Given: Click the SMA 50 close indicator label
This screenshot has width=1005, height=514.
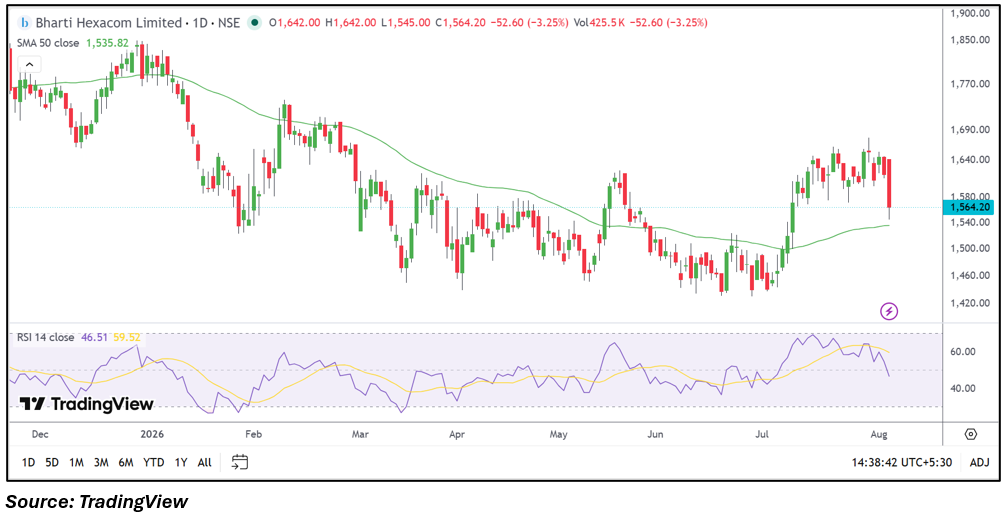Looking at the screenshot, I should tap(48, 44).
